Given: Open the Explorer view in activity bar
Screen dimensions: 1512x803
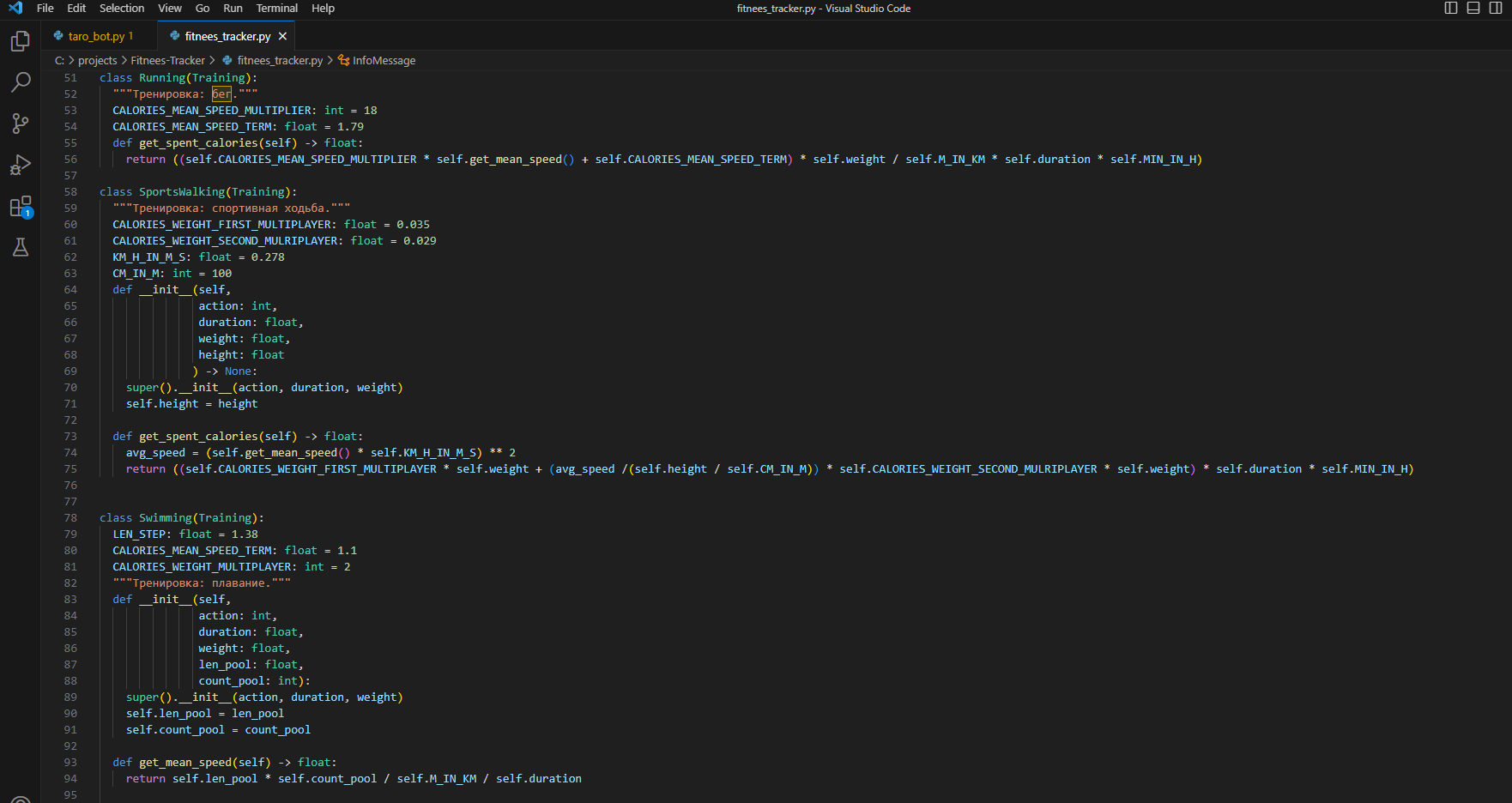Looking at the screenshot, I should pyautogui.click(x=21, y=41).
